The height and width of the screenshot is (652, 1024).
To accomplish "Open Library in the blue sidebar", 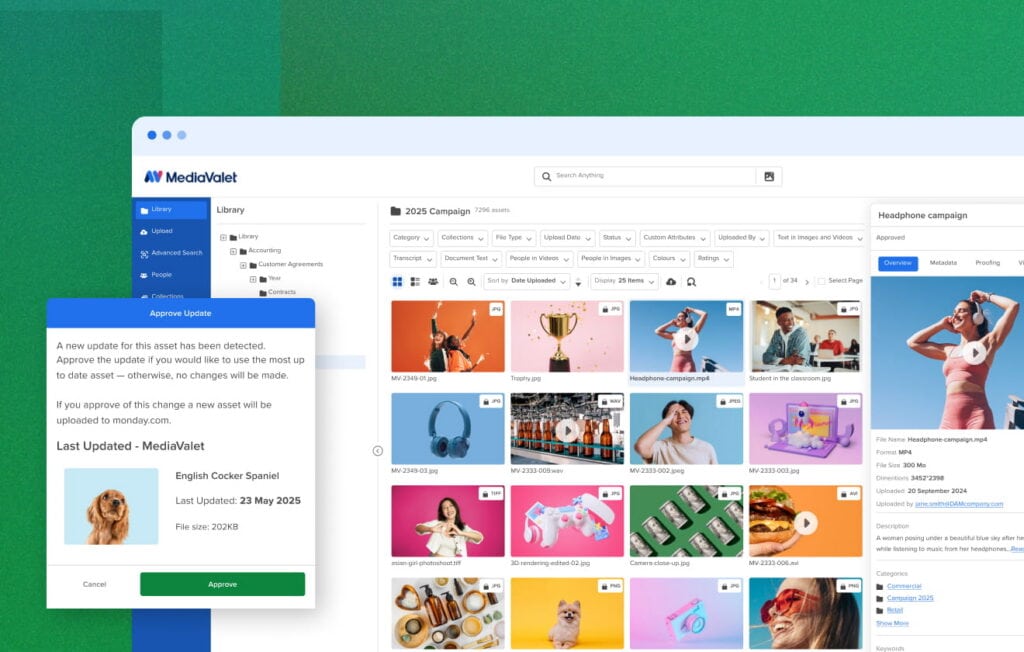I will pyautogui.click(x=171, y=210).
